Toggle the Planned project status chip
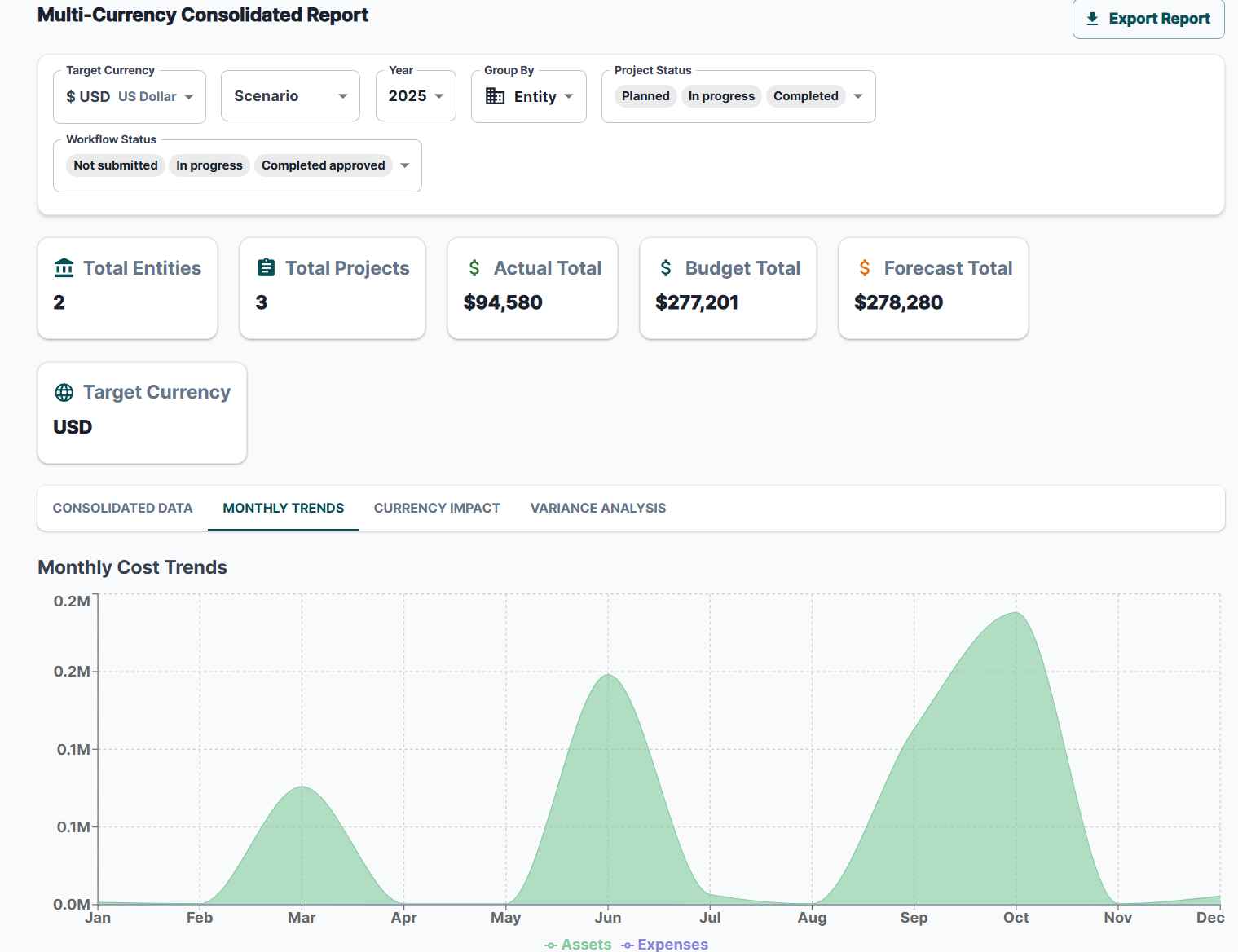 (645, 95)
